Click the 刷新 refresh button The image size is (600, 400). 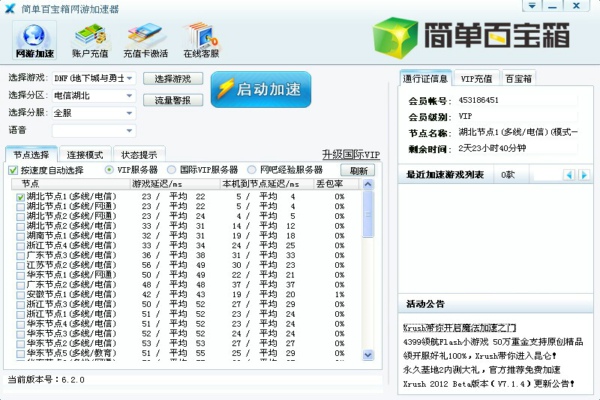point(358,170)
